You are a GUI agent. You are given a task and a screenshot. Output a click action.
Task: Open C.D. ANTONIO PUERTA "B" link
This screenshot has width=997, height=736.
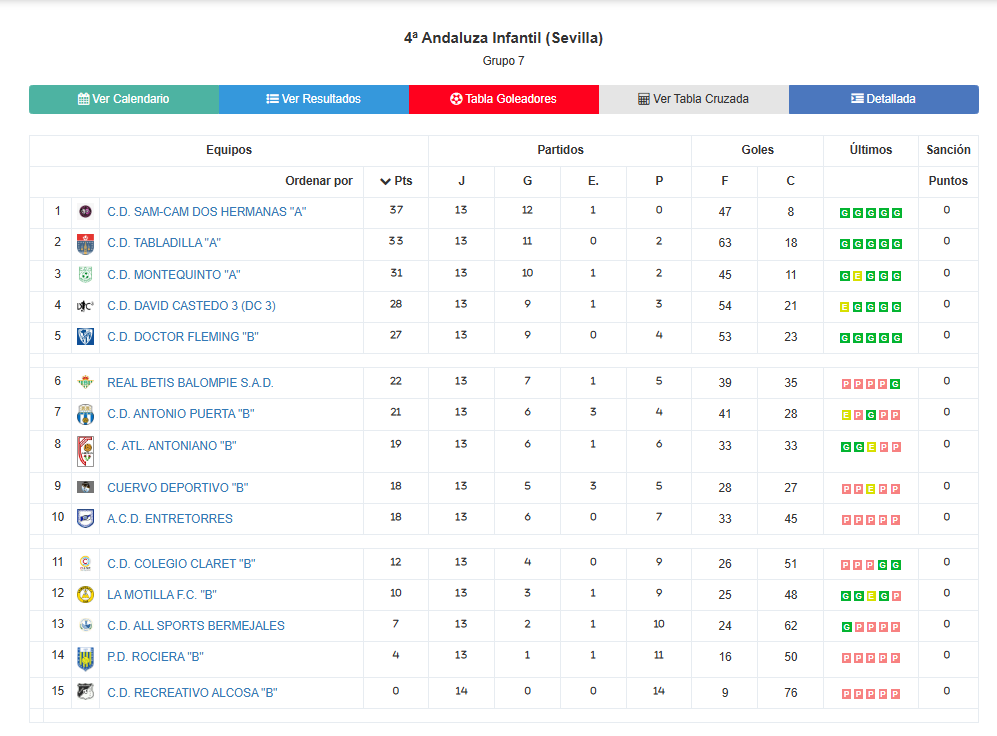point(181,414)
